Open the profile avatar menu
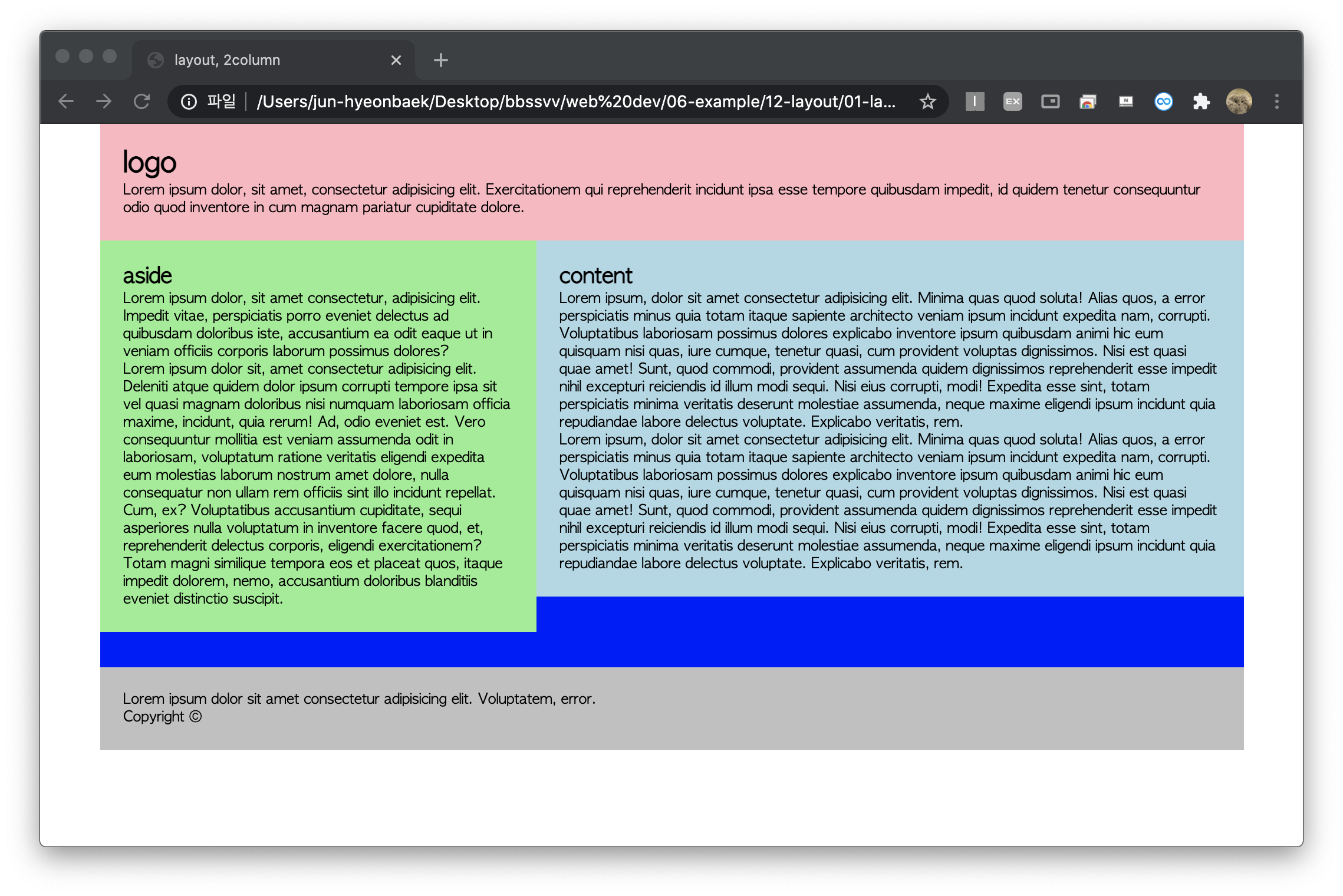This screenshot has height=896, width=1343. pos(1239,101)
